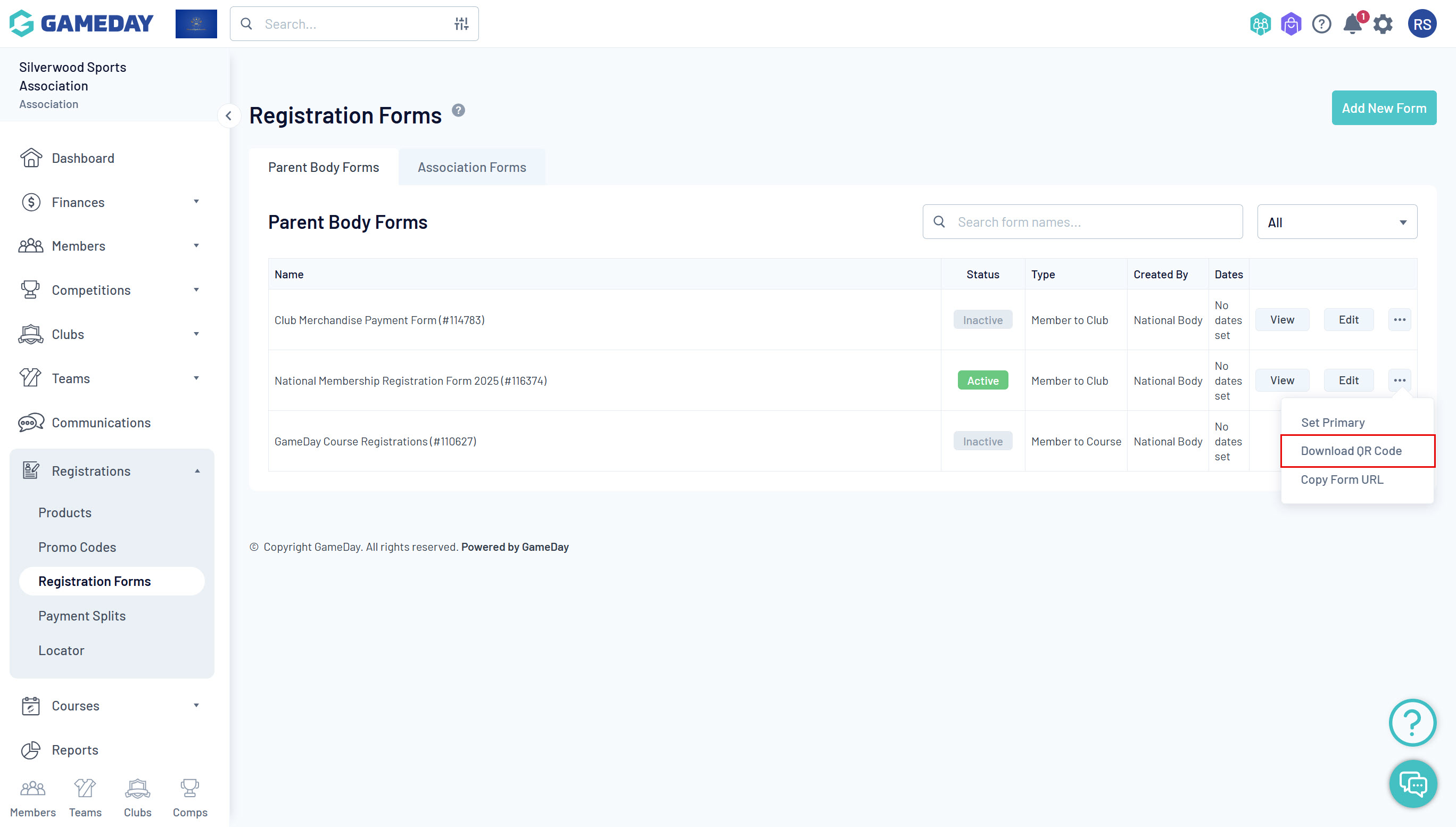
Task: Click the Add New Form button
Action: 1383,108
